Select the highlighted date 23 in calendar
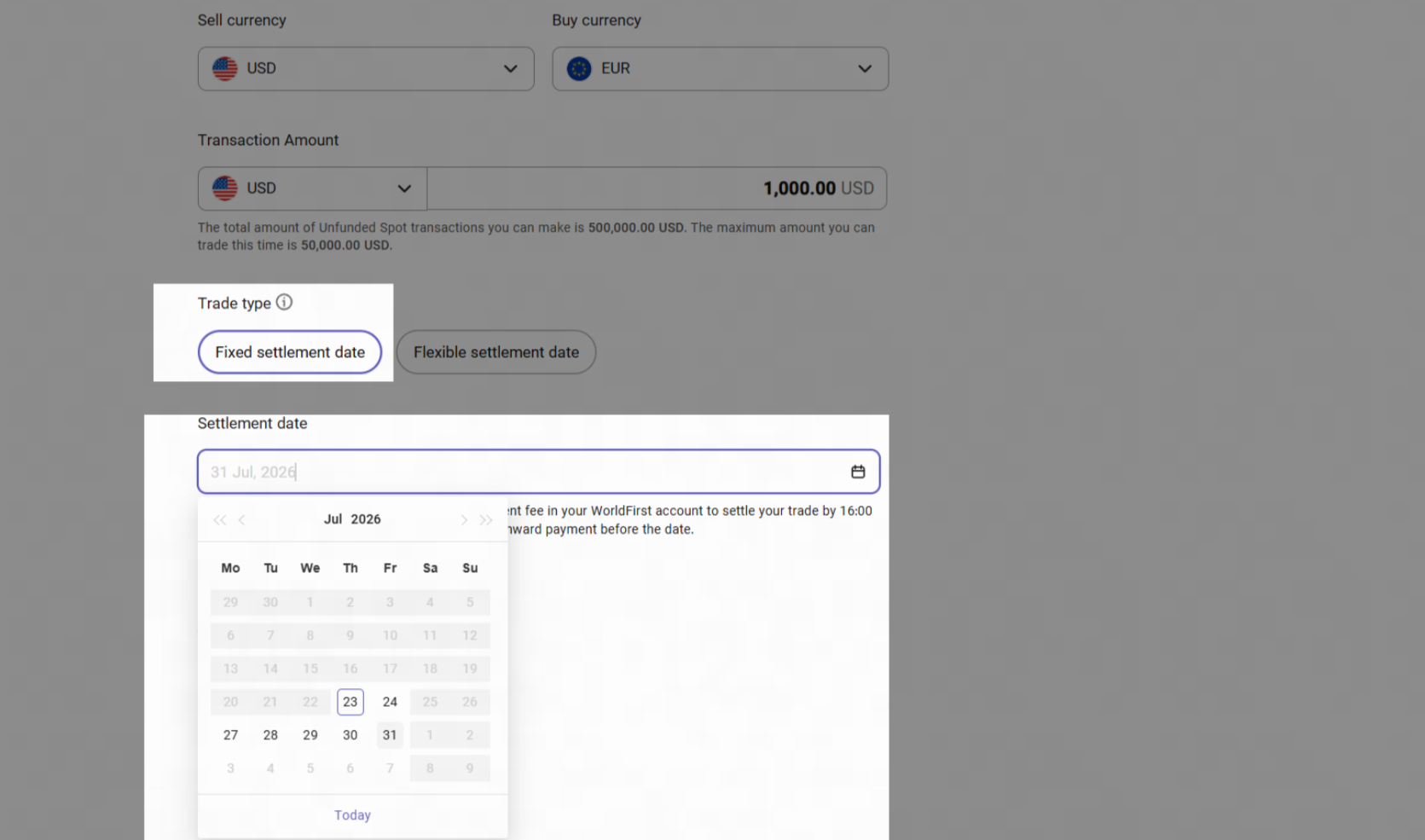The height and width of the screenshot is (840, 1425). 350,702
